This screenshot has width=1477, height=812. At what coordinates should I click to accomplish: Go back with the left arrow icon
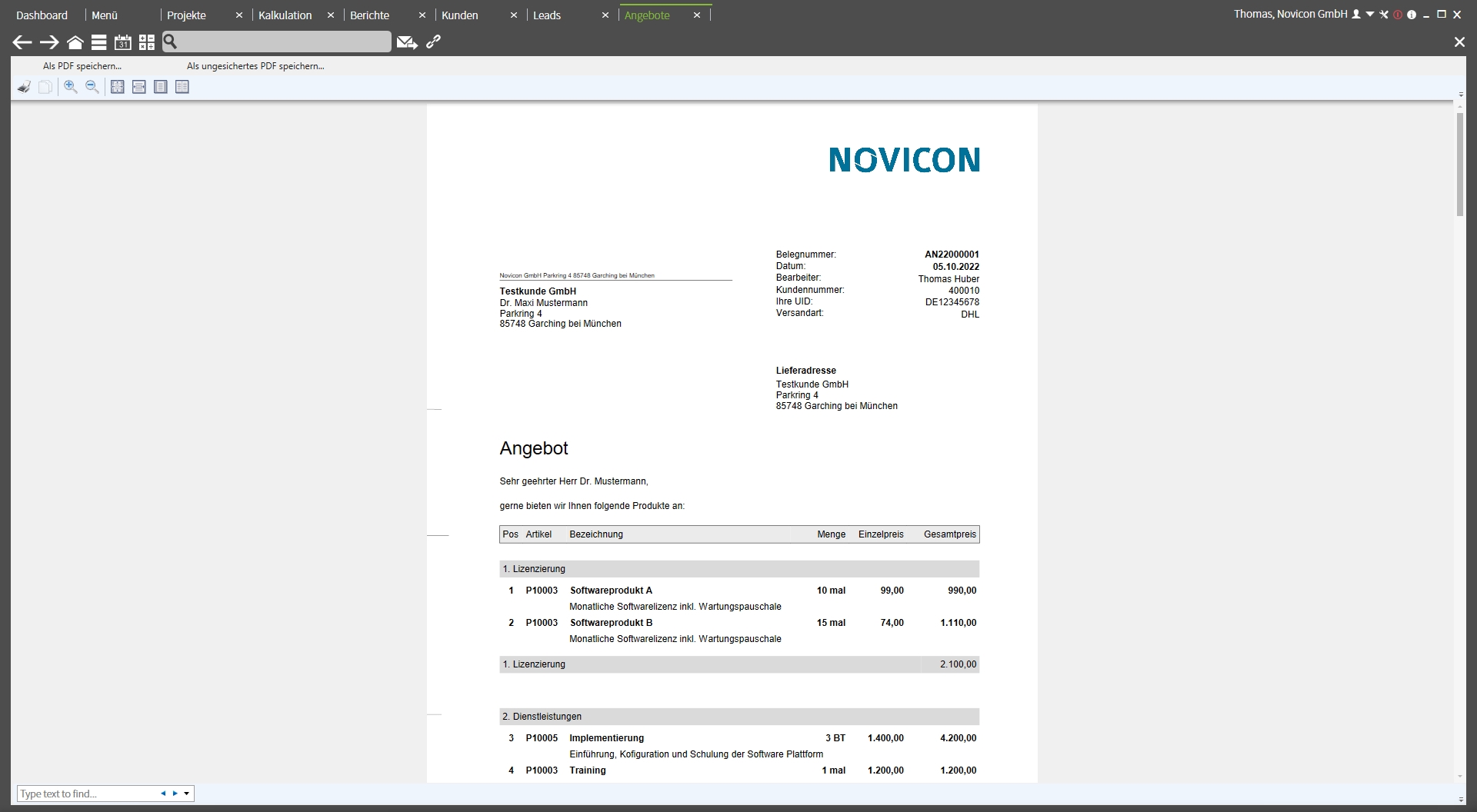pos(22,42)
